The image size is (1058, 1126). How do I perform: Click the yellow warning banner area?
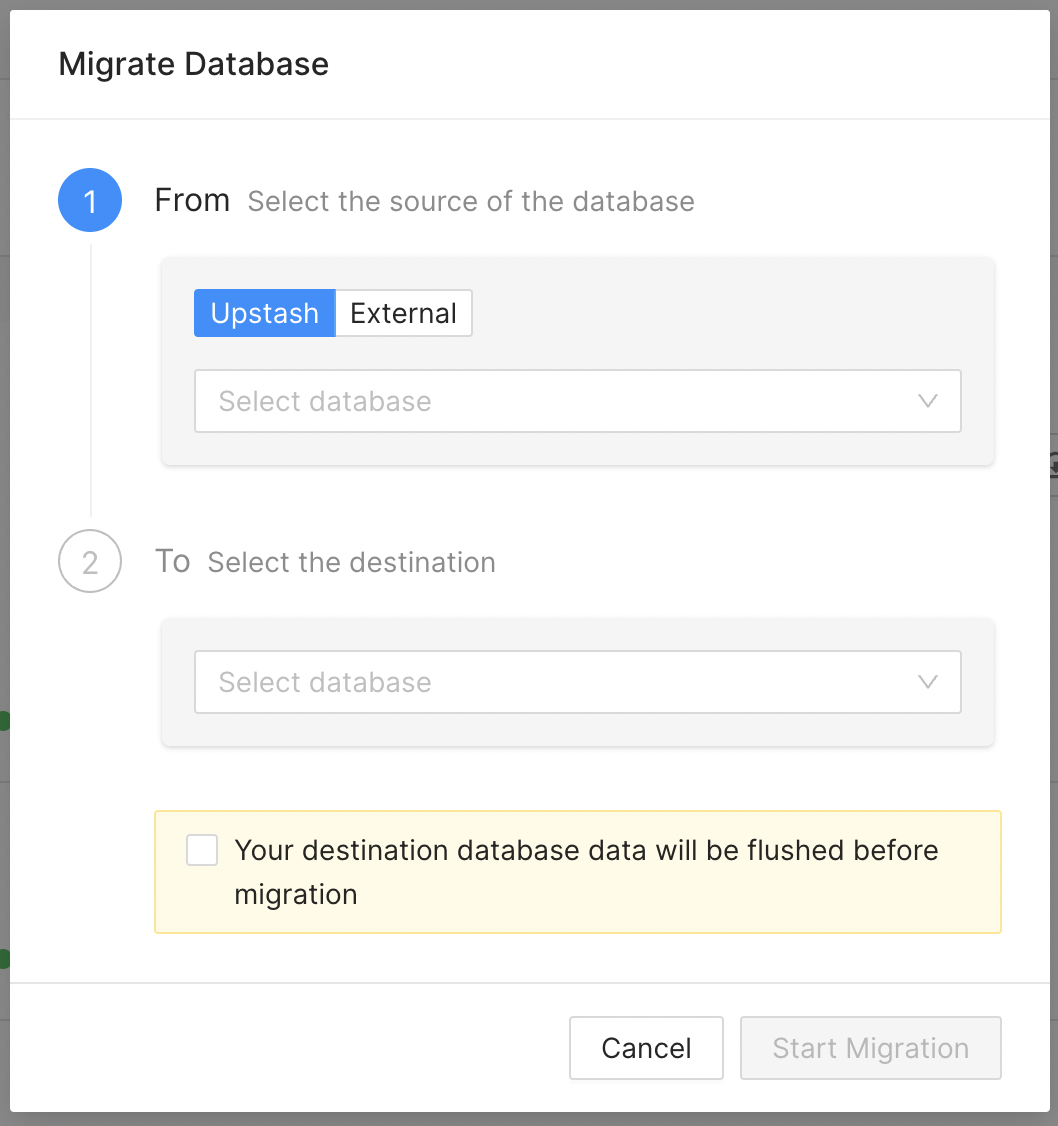click(x=577, y=873)
